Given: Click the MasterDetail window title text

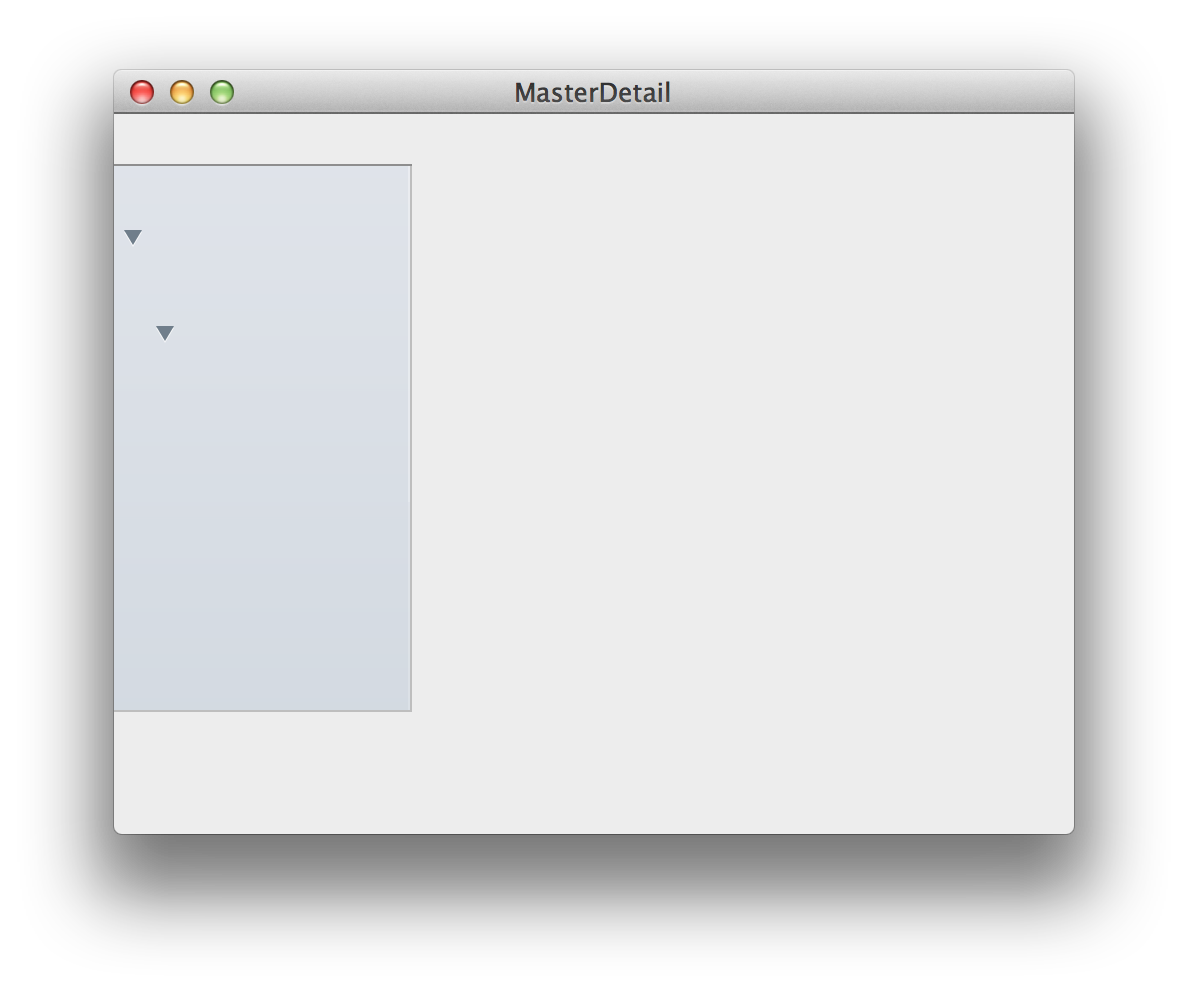Looking at the screenshot, I should [592, 93].
